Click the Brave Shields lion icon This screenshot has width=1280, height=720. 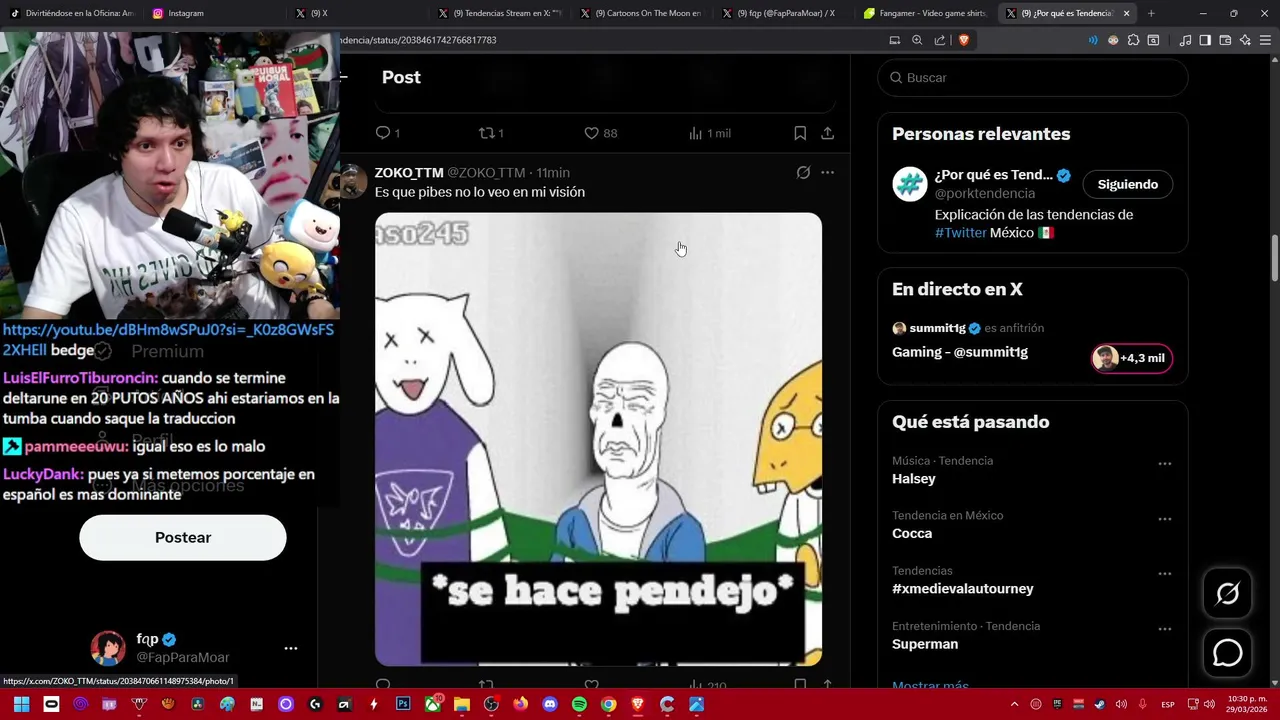(x=964, y=40)
